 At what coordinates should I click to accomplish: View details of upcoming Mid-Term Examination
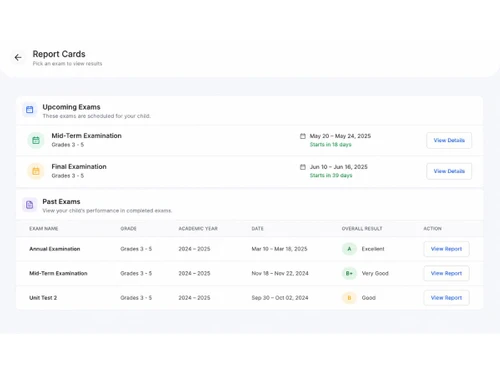tap(449, 140)
